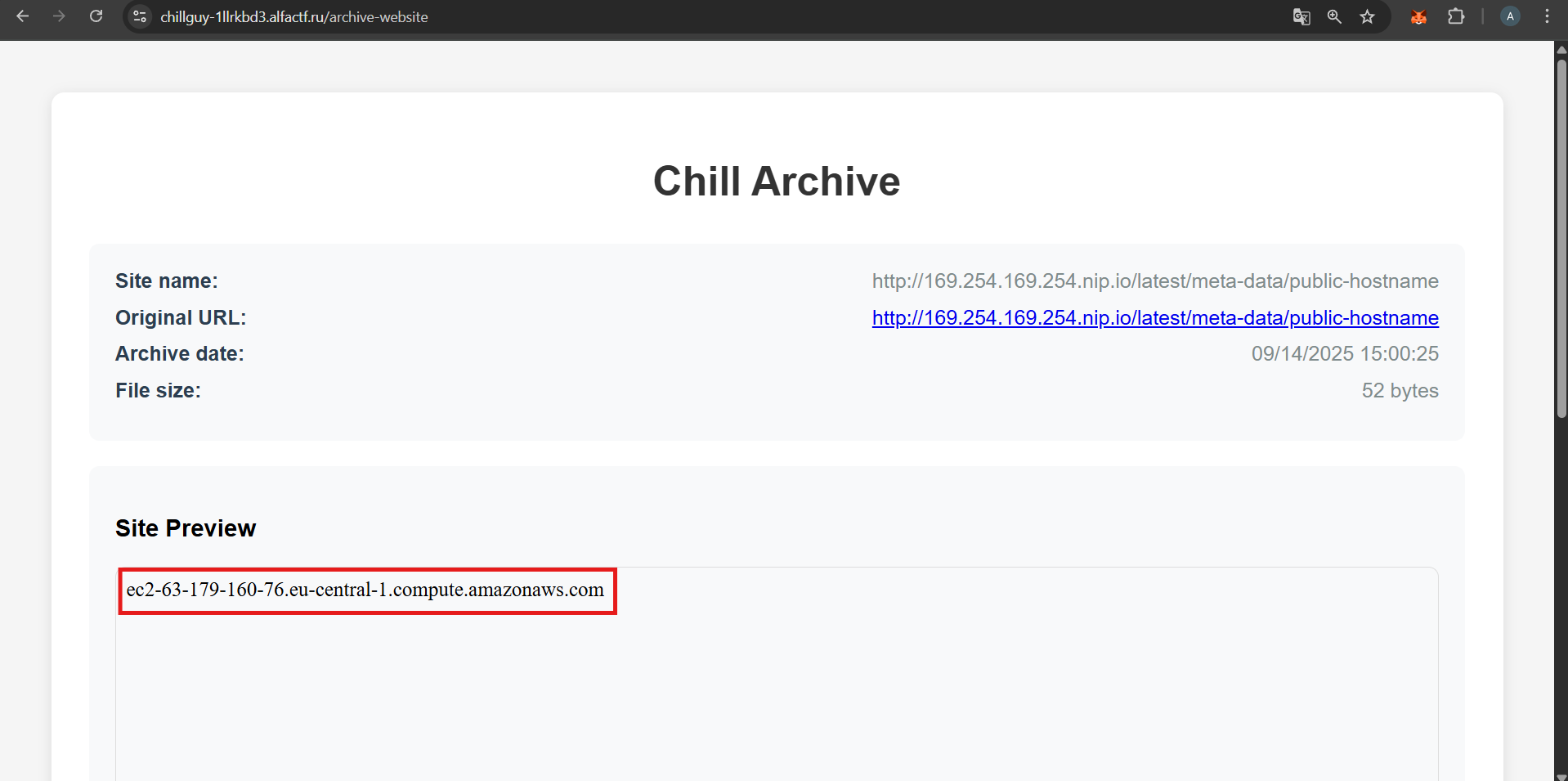
Task: View site information icon in address bar
Action: click(x=140, y=16)
